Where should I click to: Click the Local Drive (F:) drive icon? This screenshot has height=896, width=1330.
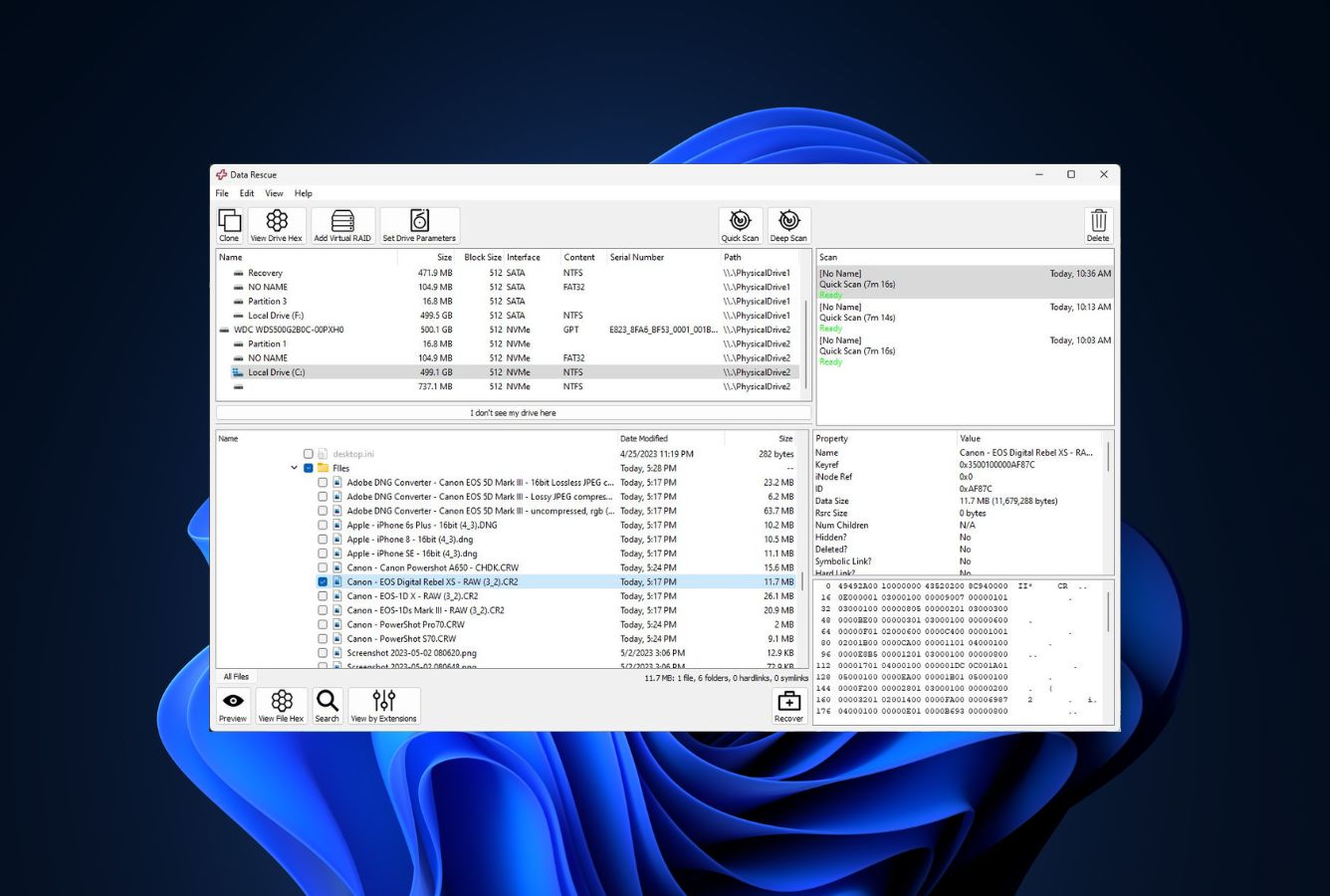(238, 316)
